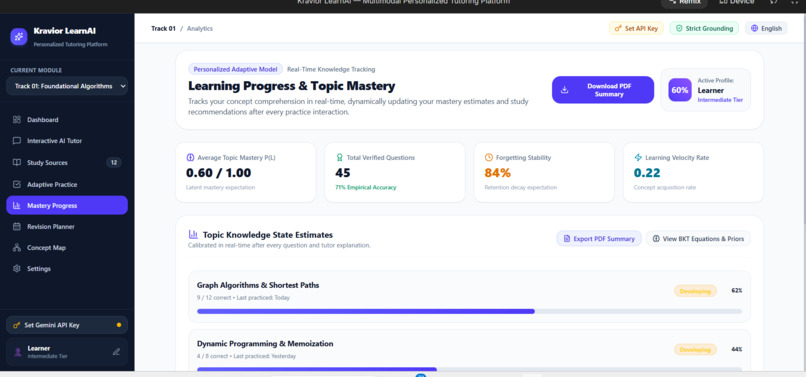The width and height of the screenshot is (806, 377).
Task: Click the Graph Algorithms 62% progress bar
Action: coord(469,311)
